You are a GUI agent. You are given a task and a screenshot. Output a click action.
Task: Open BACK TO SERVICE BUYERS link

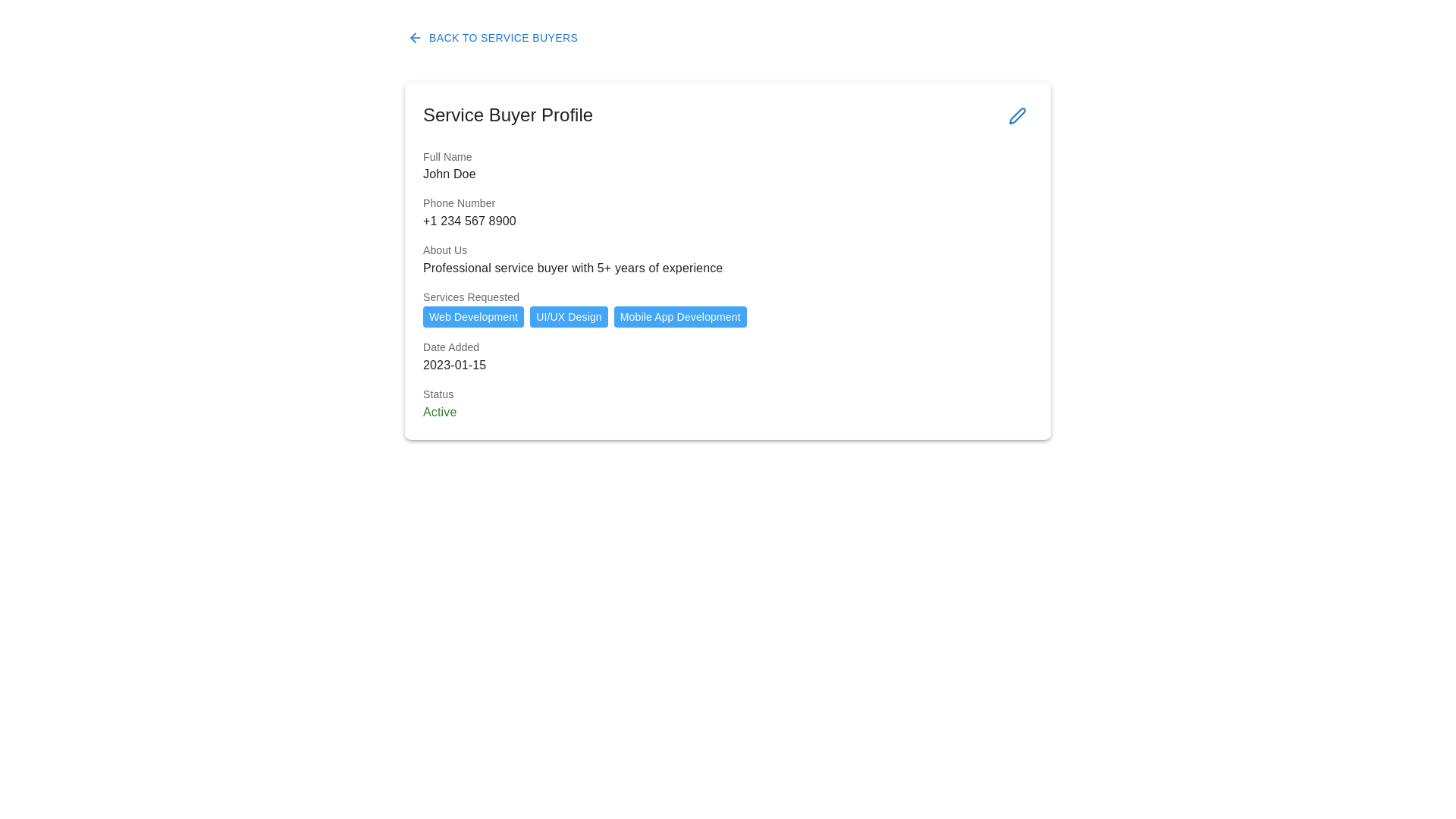503,38
